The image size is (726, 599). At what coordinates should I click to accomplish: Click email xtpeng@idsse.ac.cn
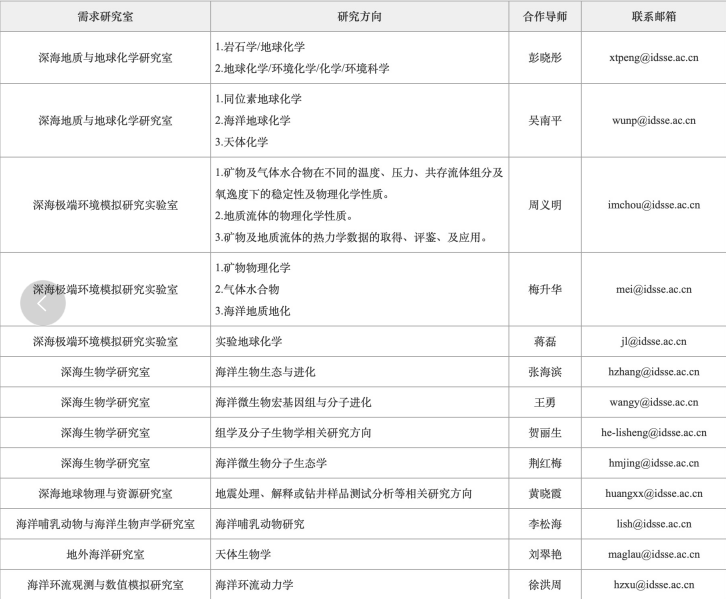pyautogui.click(x=654, y=58)
